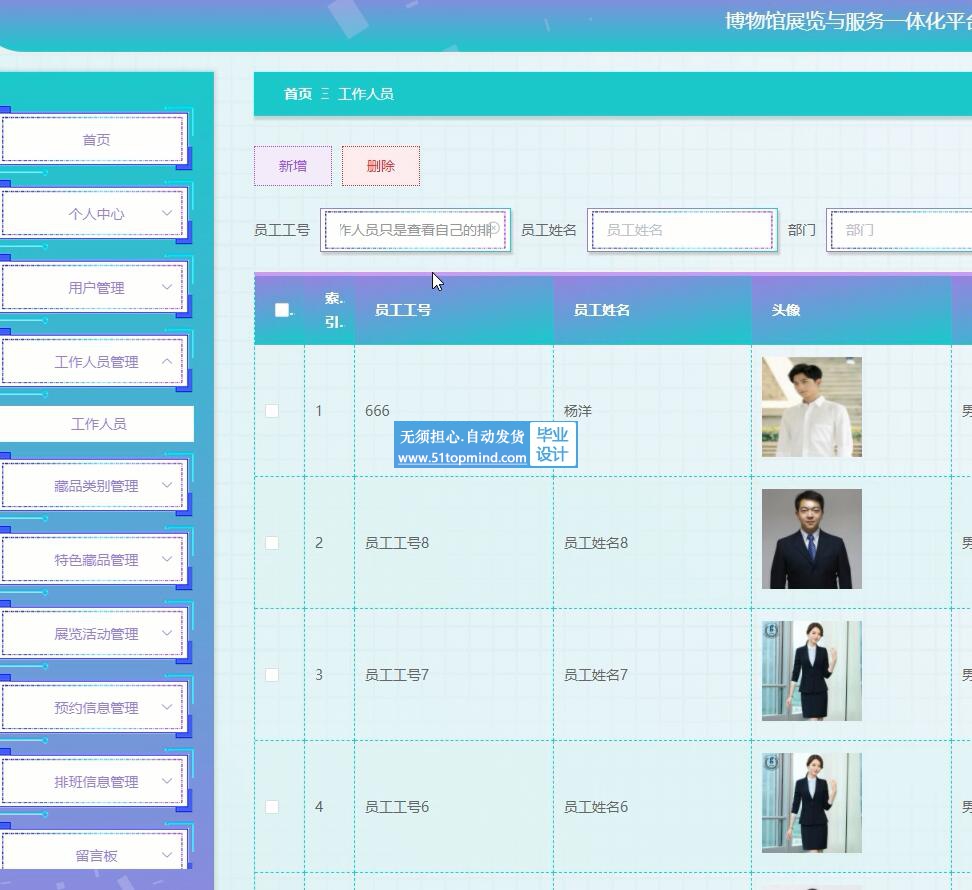Expand the 排班信息管理 menu chevron
972x890 pixels.
pos(167,781)
